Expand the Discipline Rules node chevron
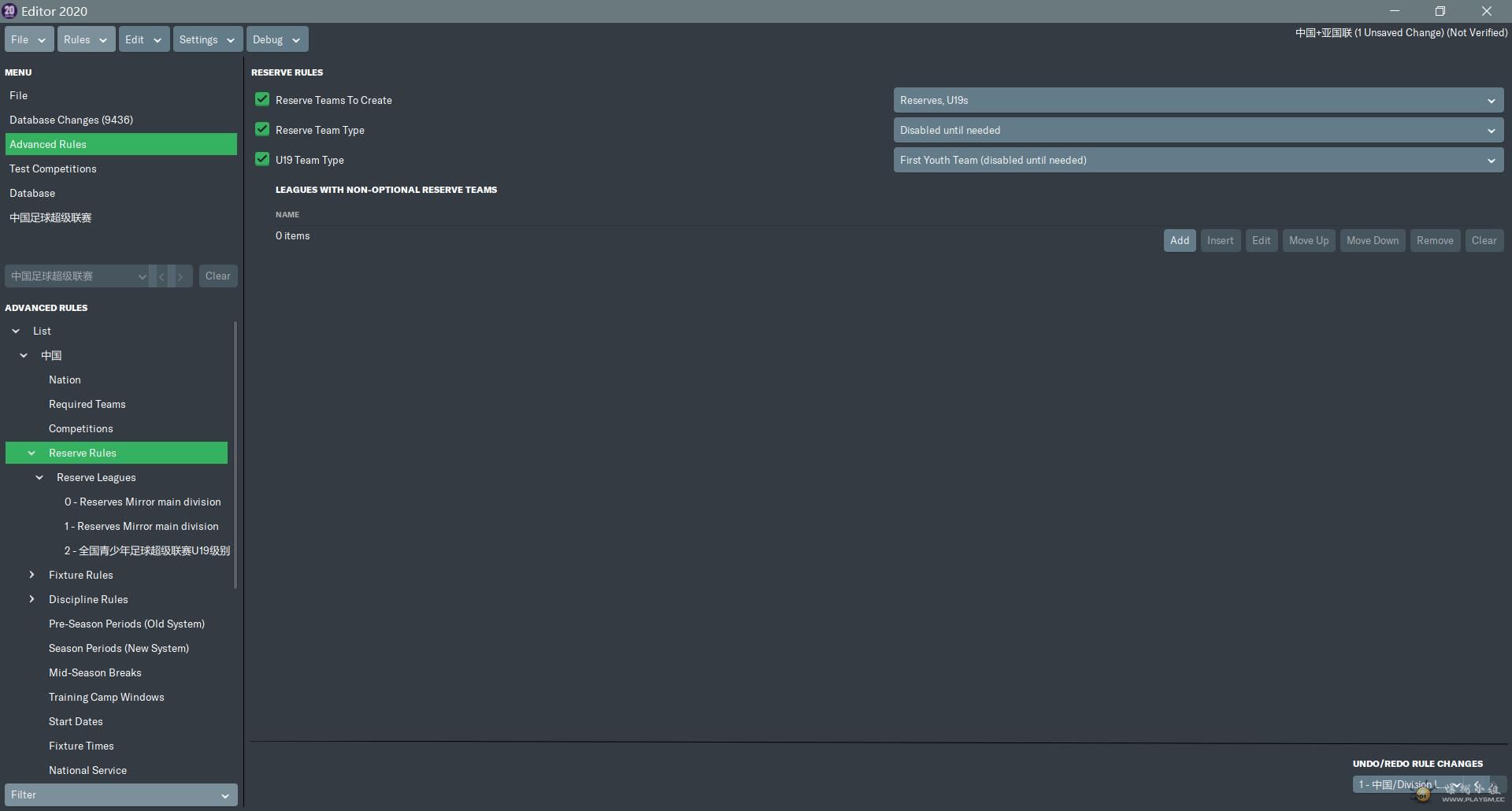 tap(31, 600)
